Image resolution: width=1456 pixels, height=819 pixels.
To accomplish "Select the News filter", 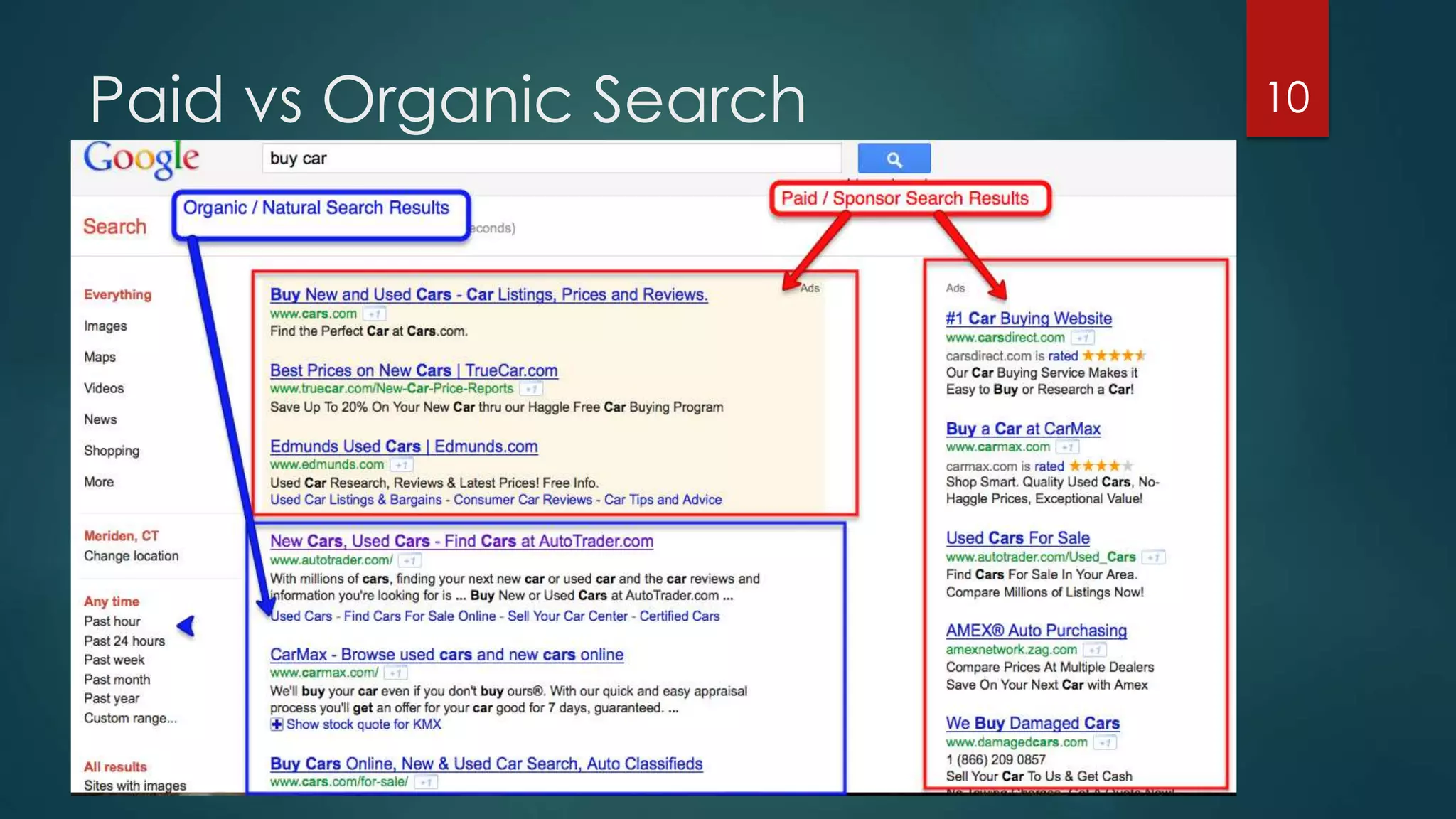I will coord(100,419).
